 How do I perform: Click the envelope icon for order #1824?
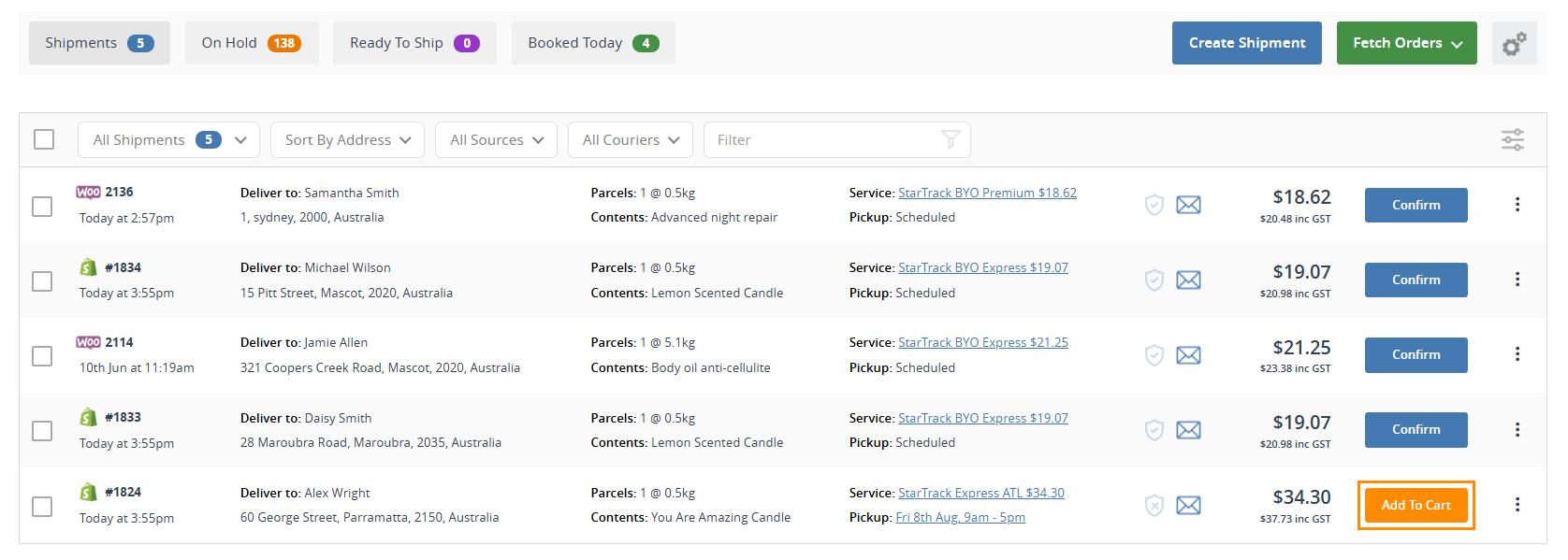[x=1188, y=506]
